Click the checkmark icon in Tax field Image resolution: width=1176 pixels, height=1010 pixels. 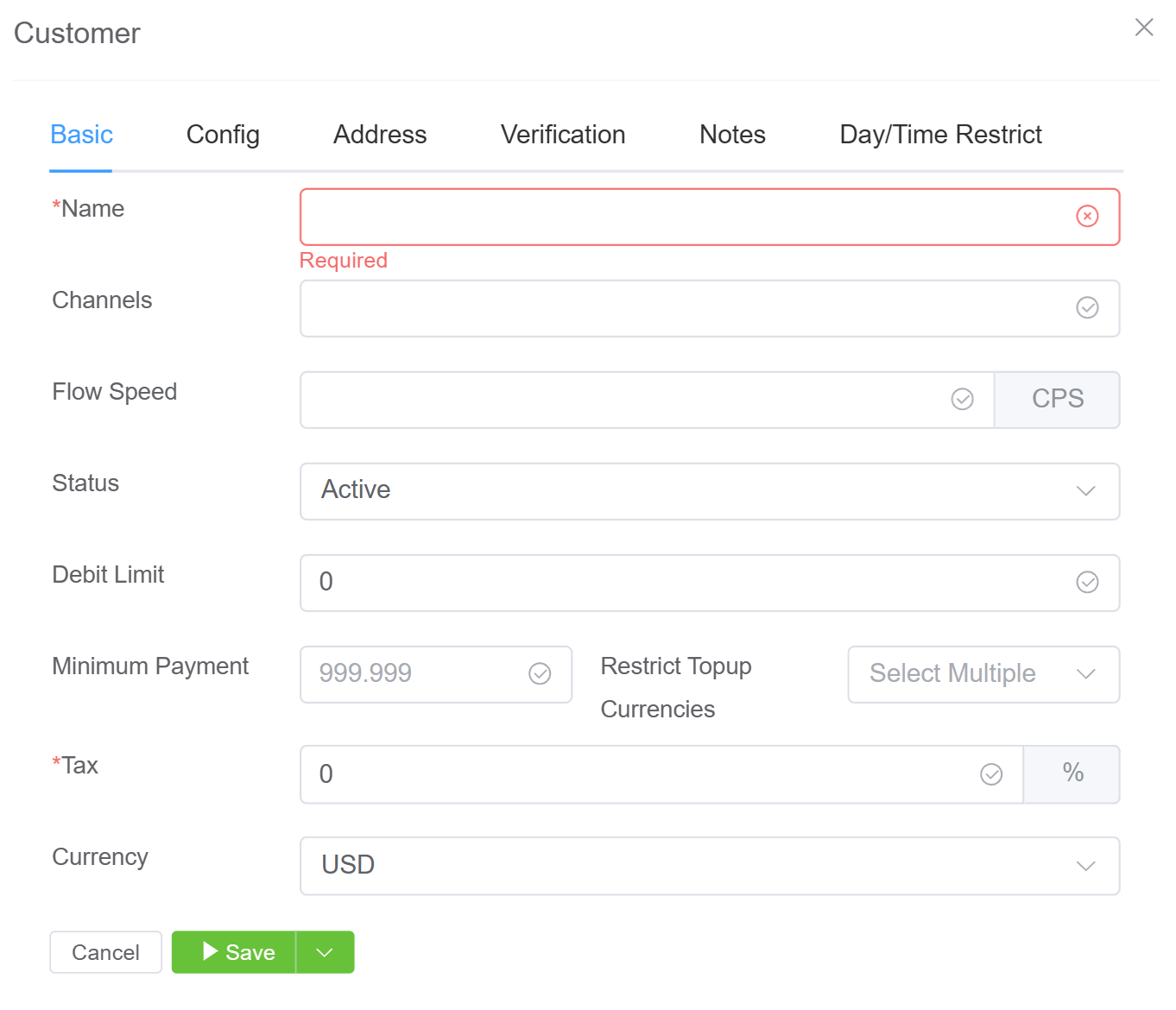coord(991,774)
